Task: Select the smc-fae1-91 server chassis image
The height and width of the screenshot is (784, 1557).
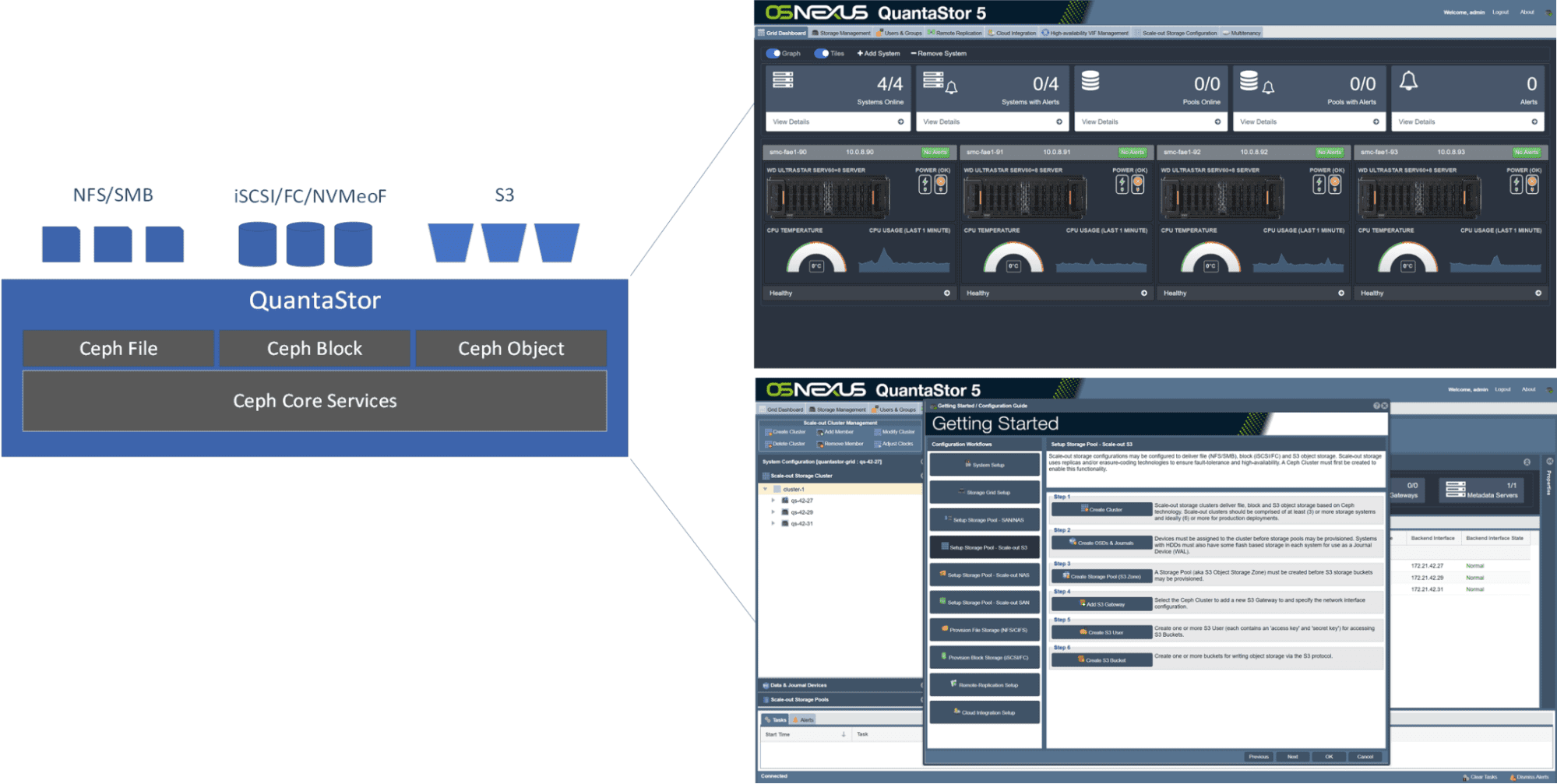Action: (x=1025, y=198)
